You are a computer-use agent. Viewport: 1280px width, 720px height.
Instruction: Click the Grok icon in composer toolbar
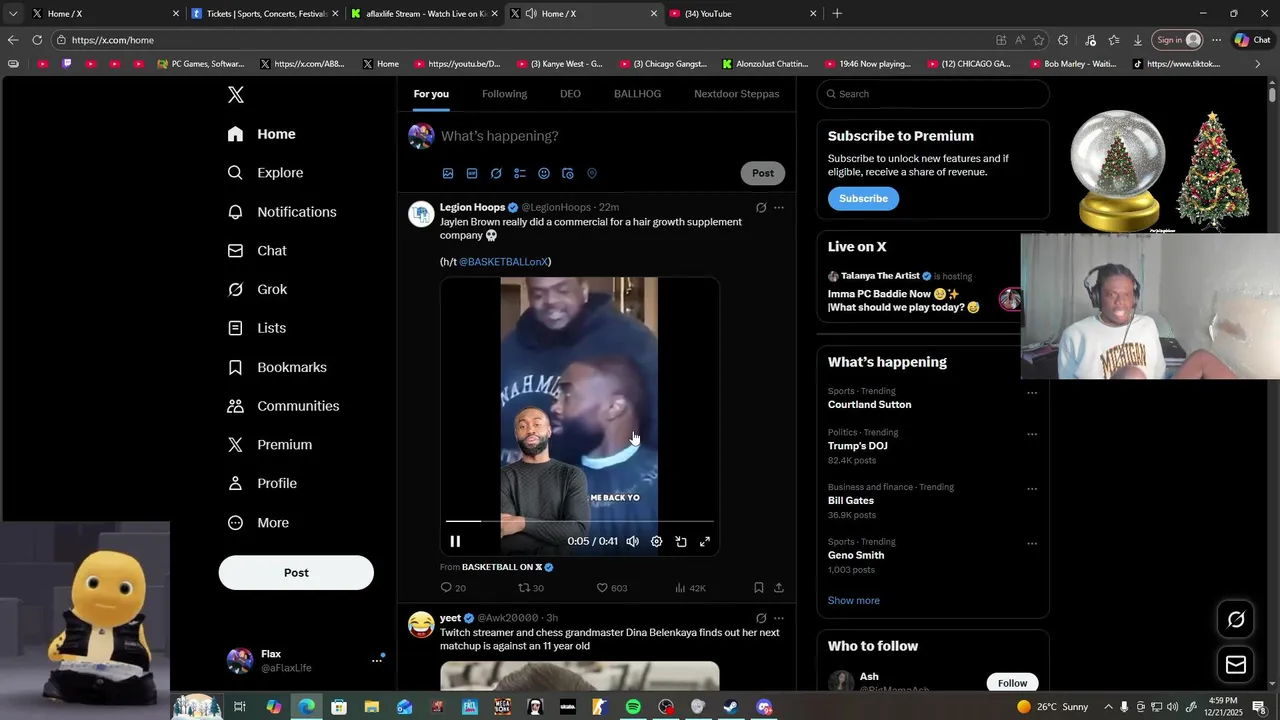(x=496, y=173)
